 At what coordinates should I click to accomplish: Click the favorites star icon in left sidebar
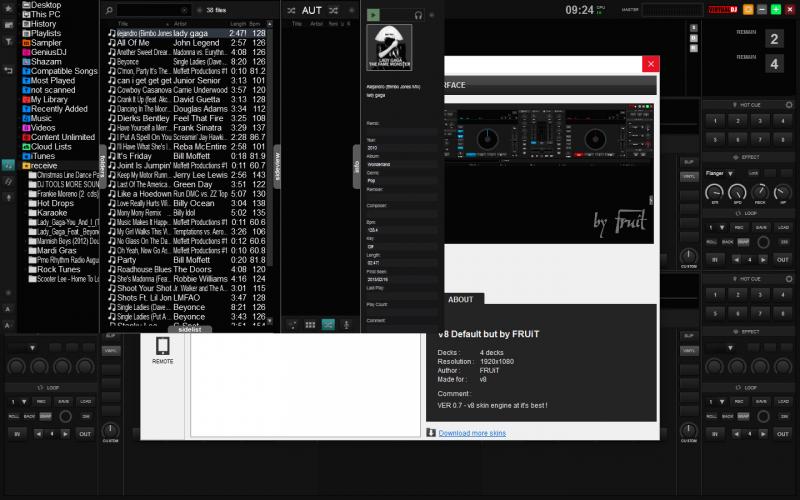pos(8,8)
